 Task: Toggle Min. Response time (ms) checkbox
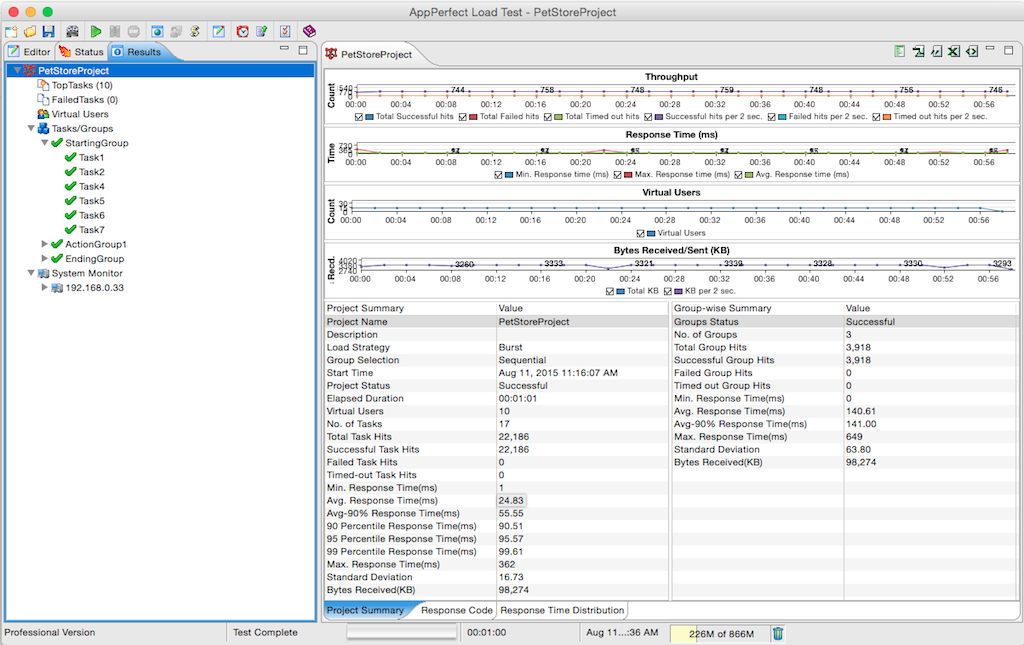coord(499,175)
